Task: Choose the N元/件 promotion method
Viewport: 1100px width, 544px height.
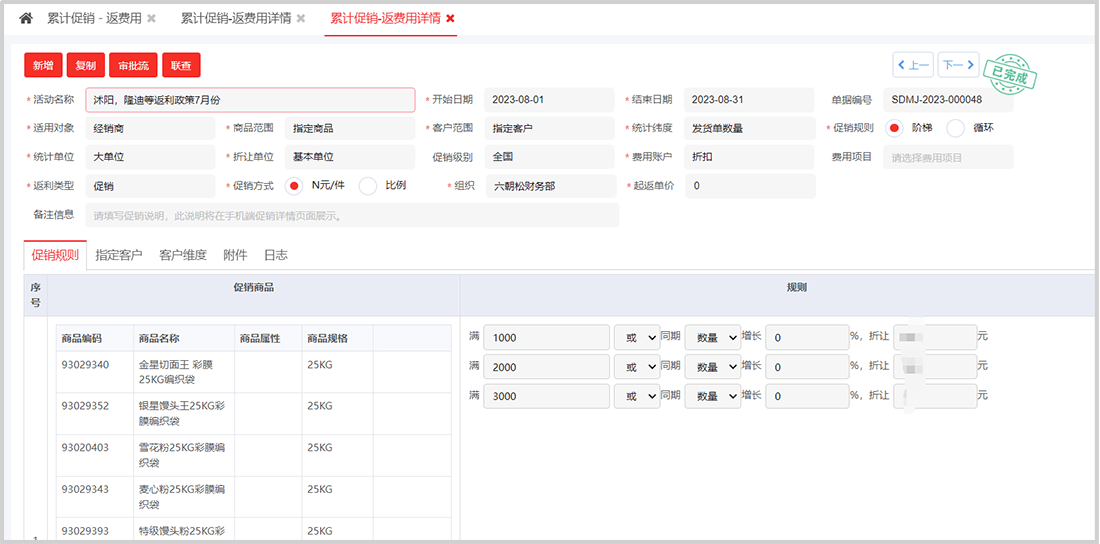Action: click(x=294, y=186)
